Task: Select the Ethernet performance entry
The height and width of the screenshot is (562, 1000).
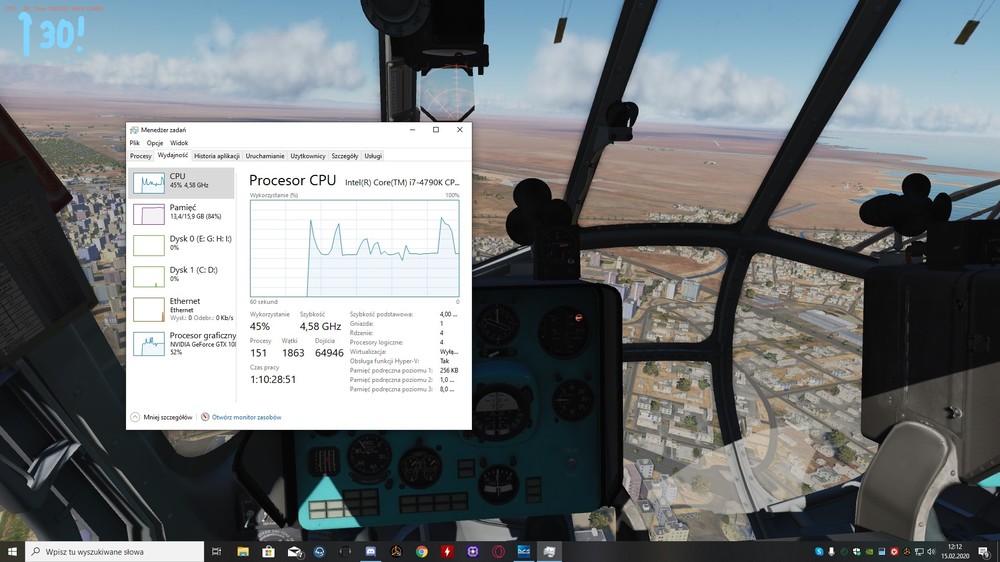Action: [182, 309]
